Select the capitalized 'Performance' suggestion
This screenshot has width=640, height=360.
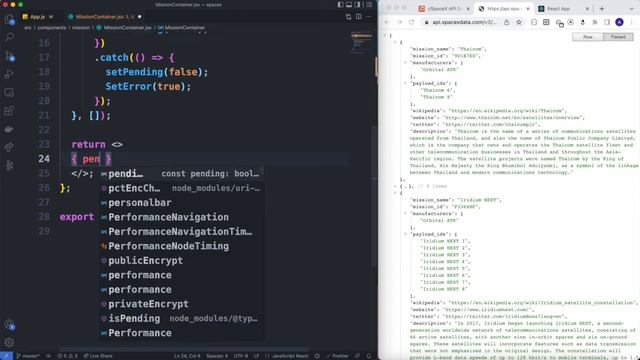[x=182, y=333]
